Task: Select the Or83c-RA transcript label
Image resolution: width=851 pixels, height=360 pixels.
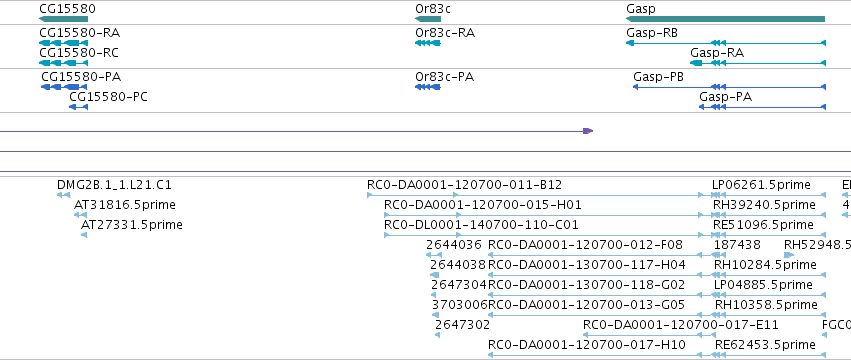Action: 444,33
